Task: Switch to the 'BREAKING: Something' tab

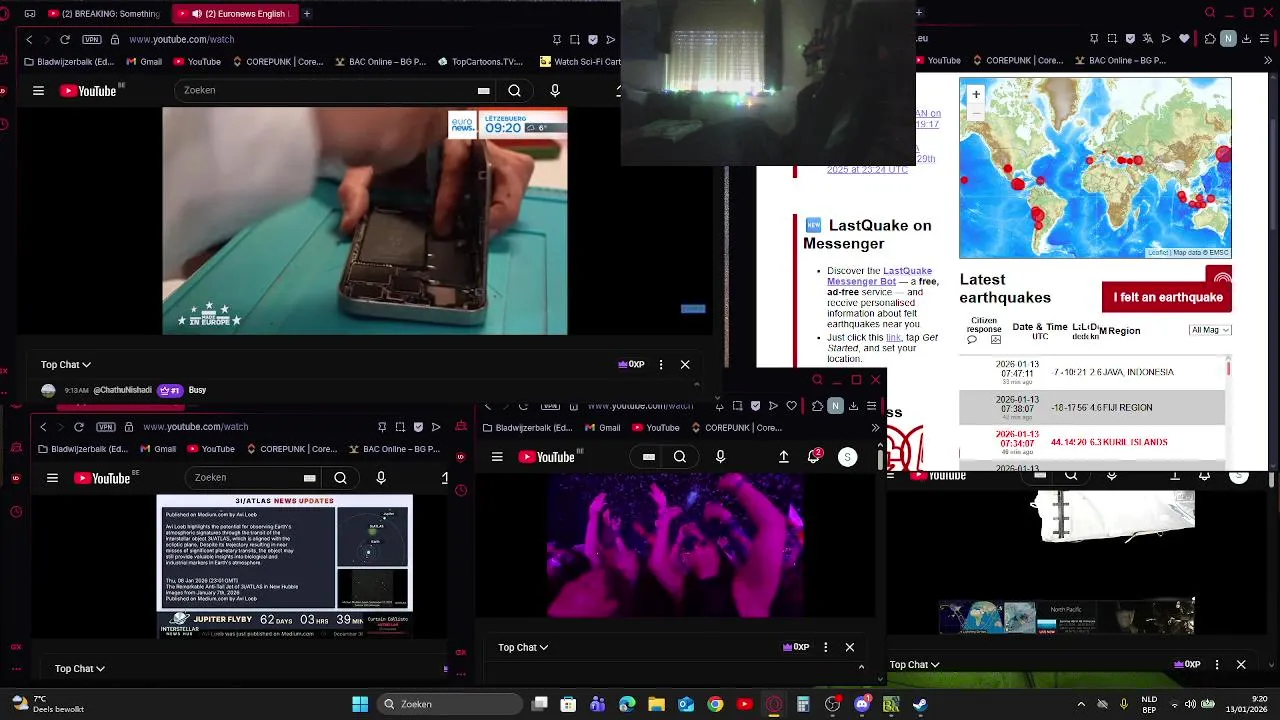Action: 104,14
